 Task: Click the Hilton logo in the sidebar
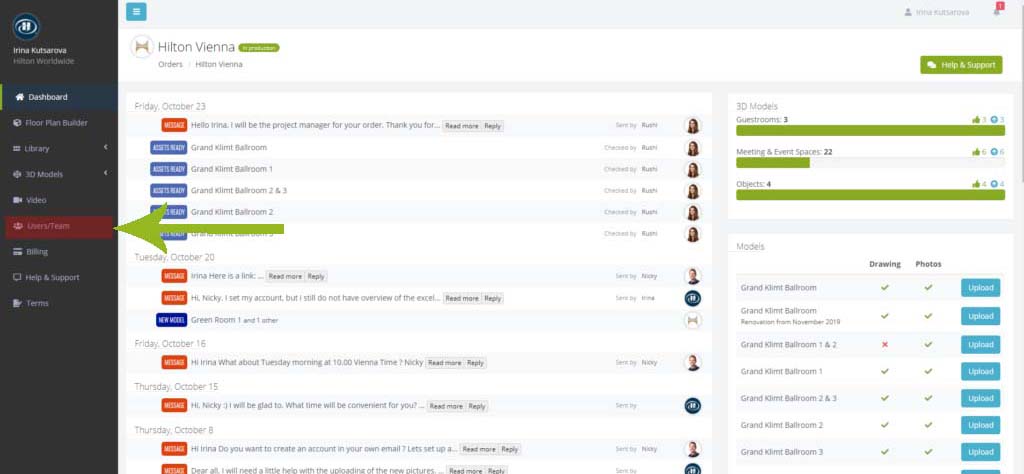pyautogui.click(x=26, y=26)
